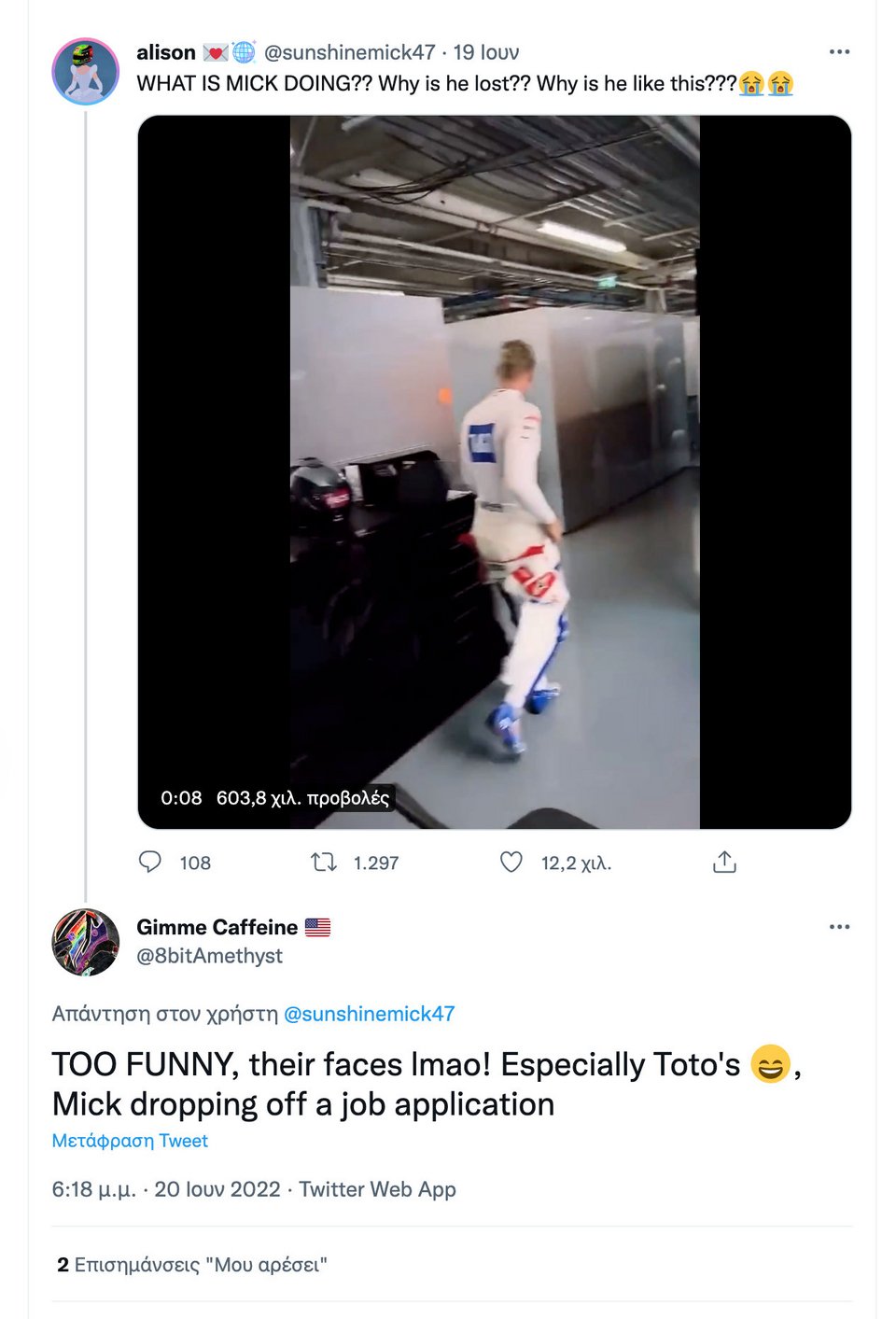Click the 0:08 video duration label

click(x=181, y=798)
